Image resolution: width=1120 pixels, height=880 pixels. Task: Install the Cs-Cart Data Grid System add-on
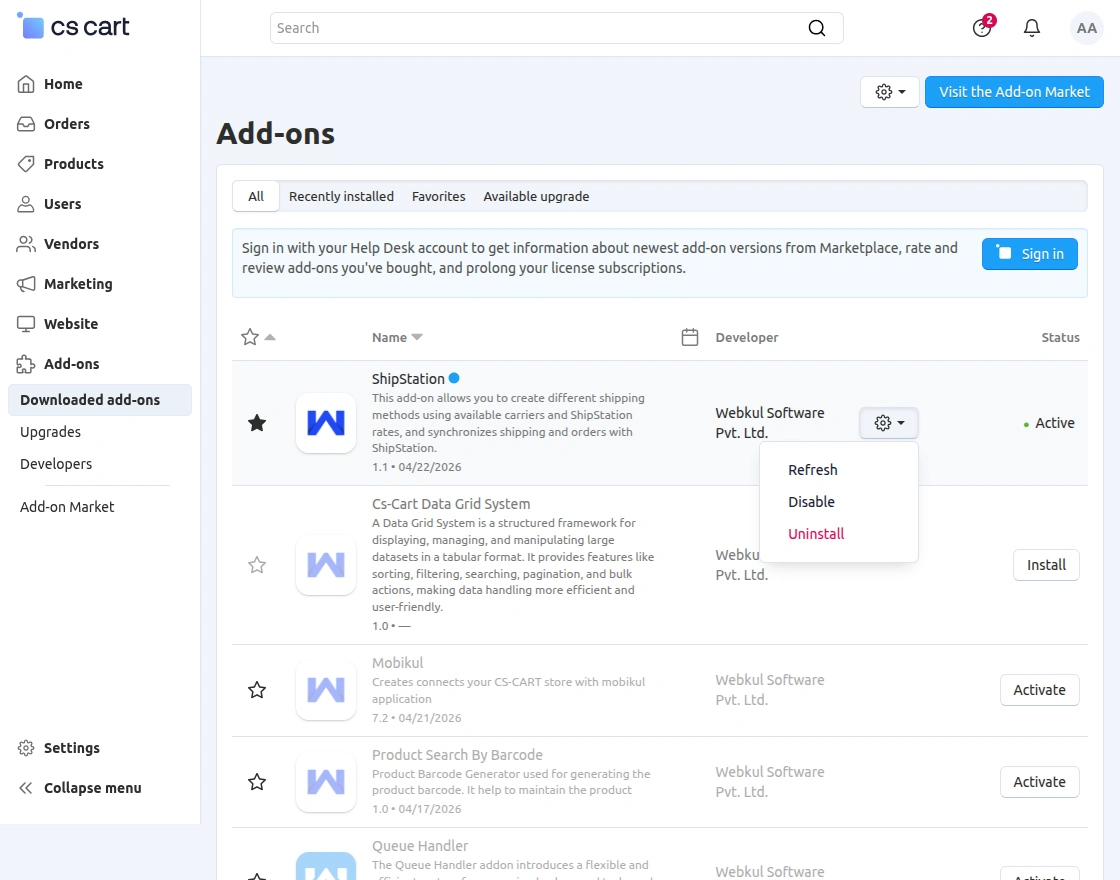click(x=1046, y=565)
